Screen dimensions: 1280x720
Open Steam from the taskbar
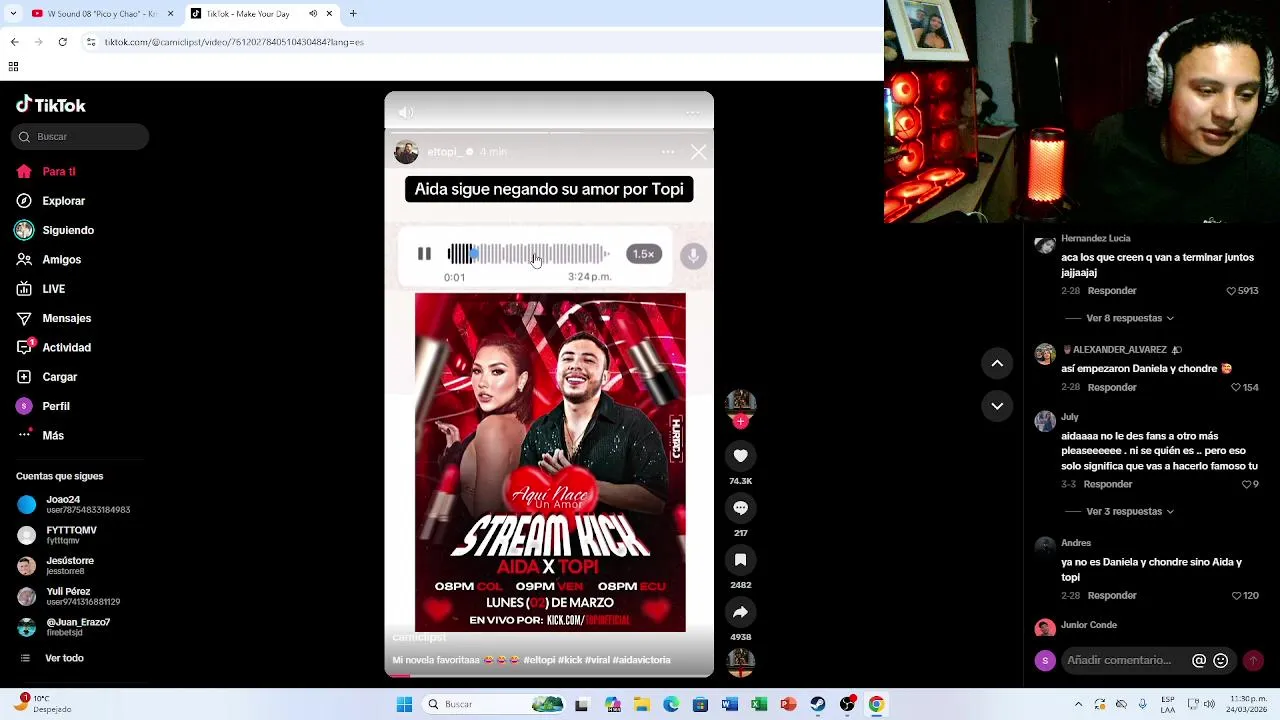pyautogui.click(x=818, y=704)
